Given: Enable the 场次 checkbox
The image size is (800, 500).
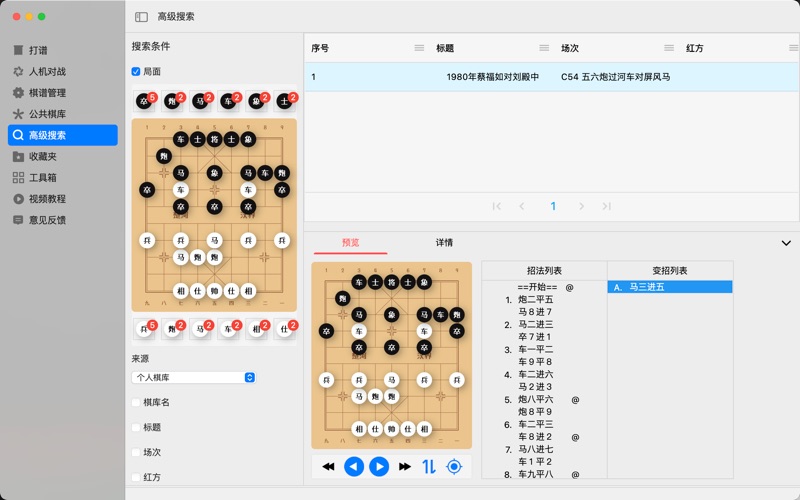Looking at the screenshot, I should click(136, 453).
